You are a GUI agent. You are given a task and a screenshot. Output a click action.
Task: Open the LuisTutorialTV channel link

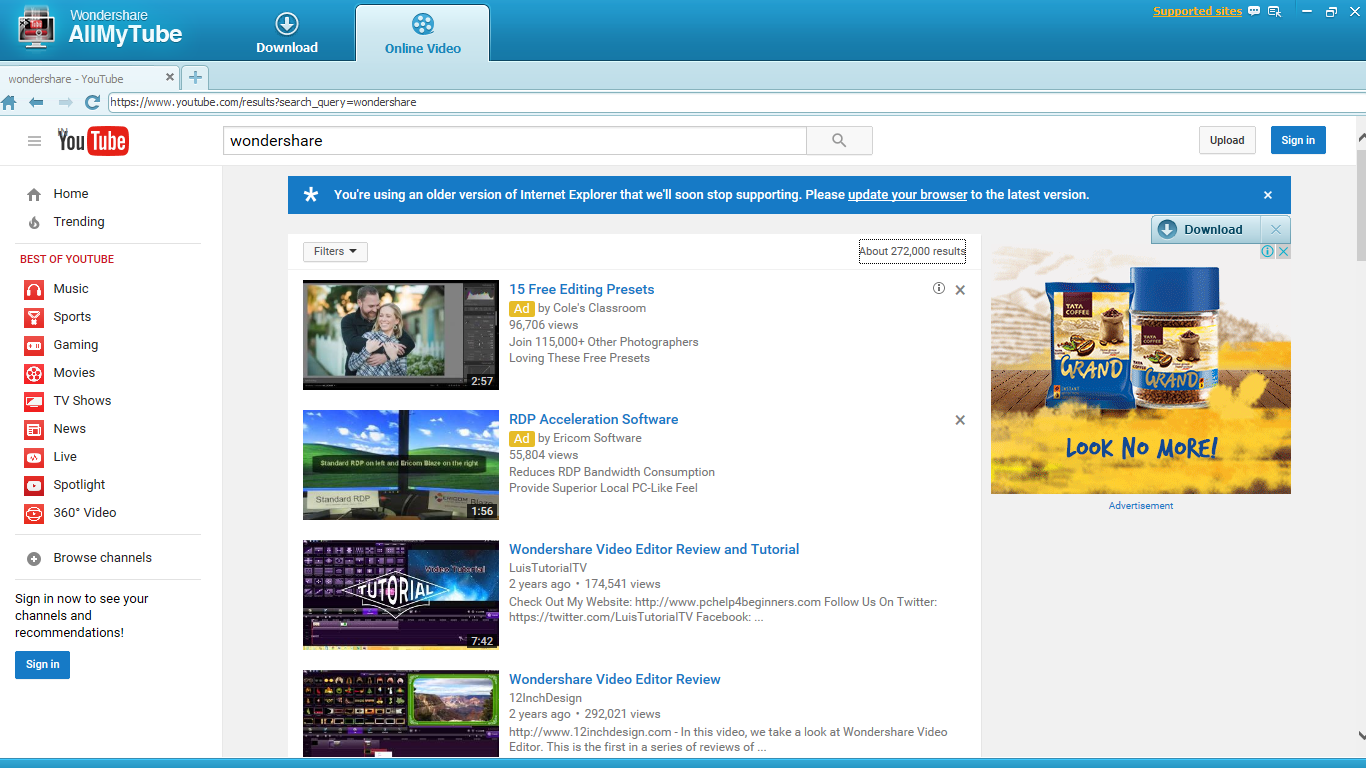click(x=548, y=568)
